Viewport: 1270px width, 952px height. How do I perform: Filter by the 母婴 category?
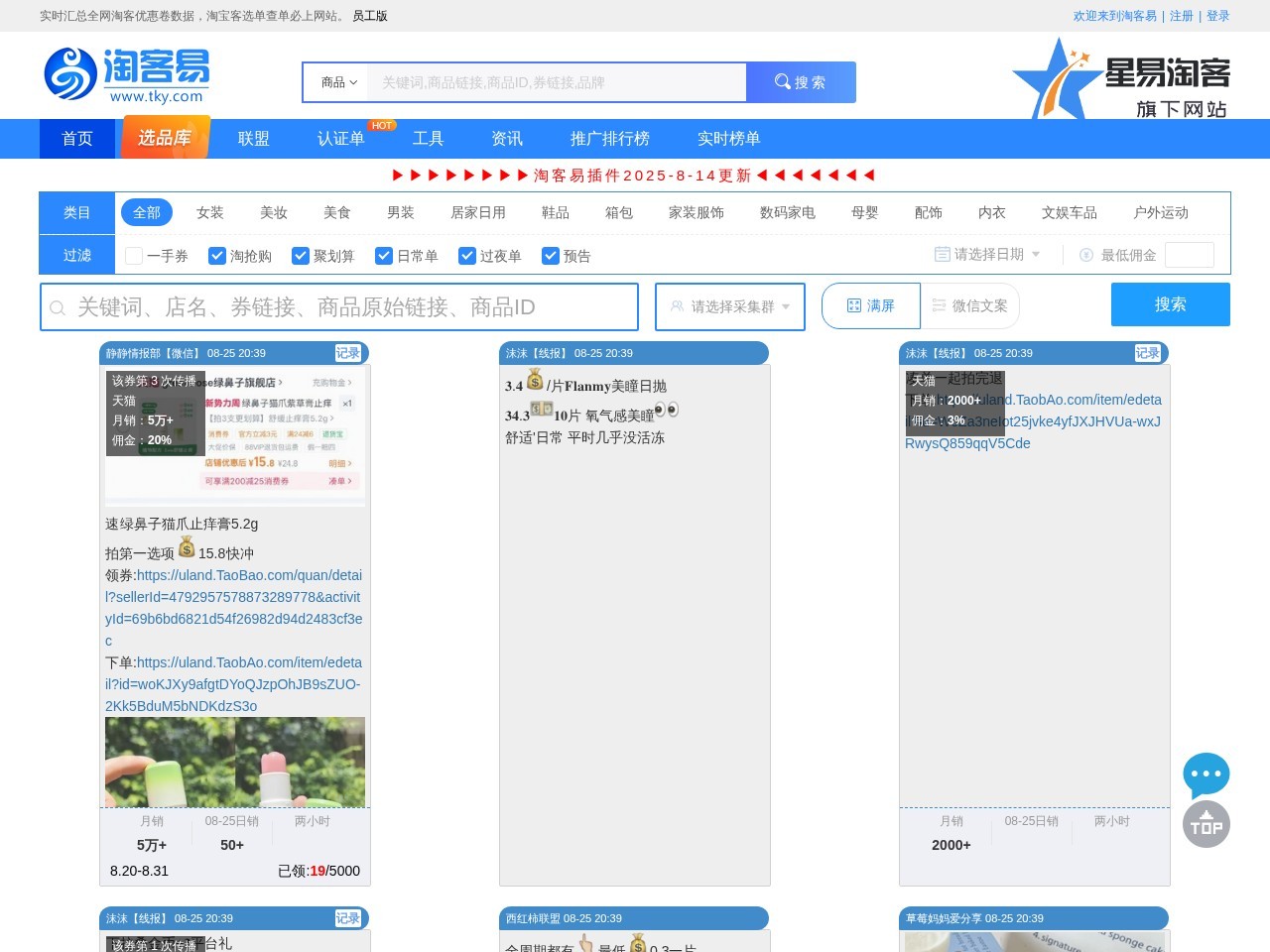865,212
